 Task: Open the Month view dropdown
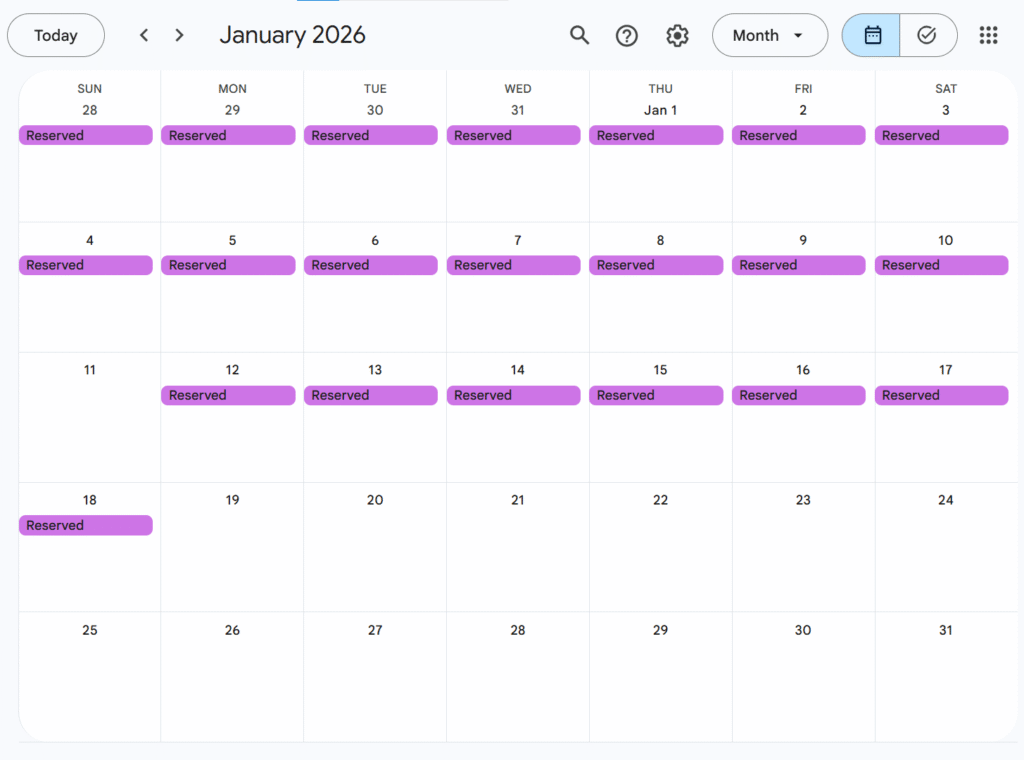(x=769, y=35)
